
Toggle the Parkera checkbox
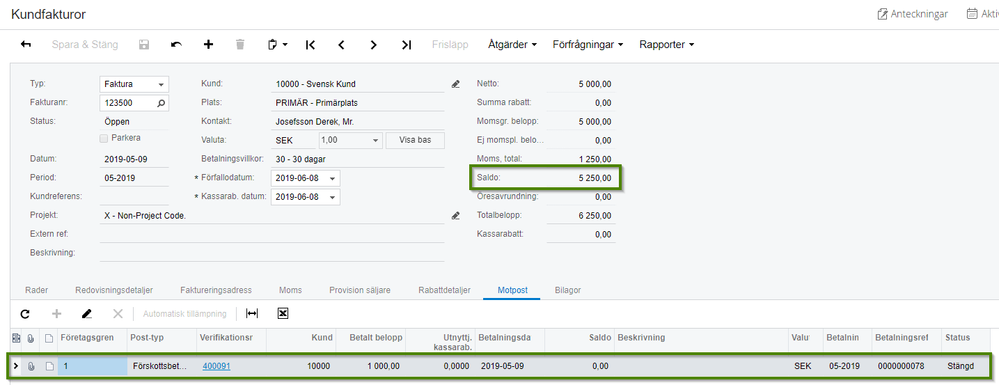[x=104, y=138]
